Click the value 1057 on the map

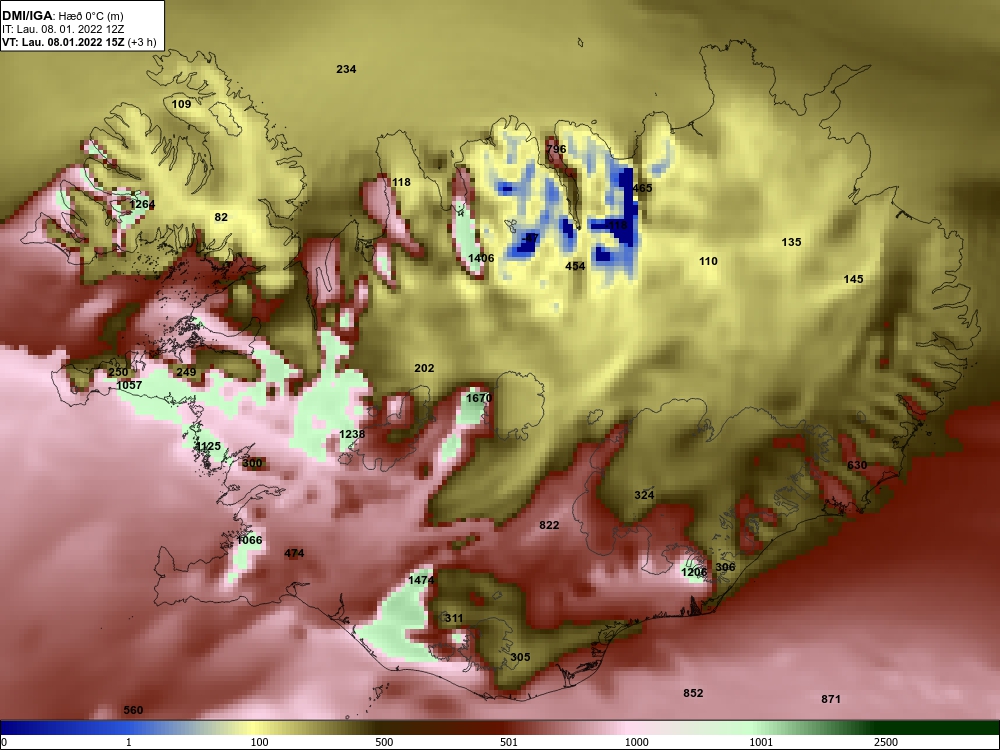coord(129,385)
